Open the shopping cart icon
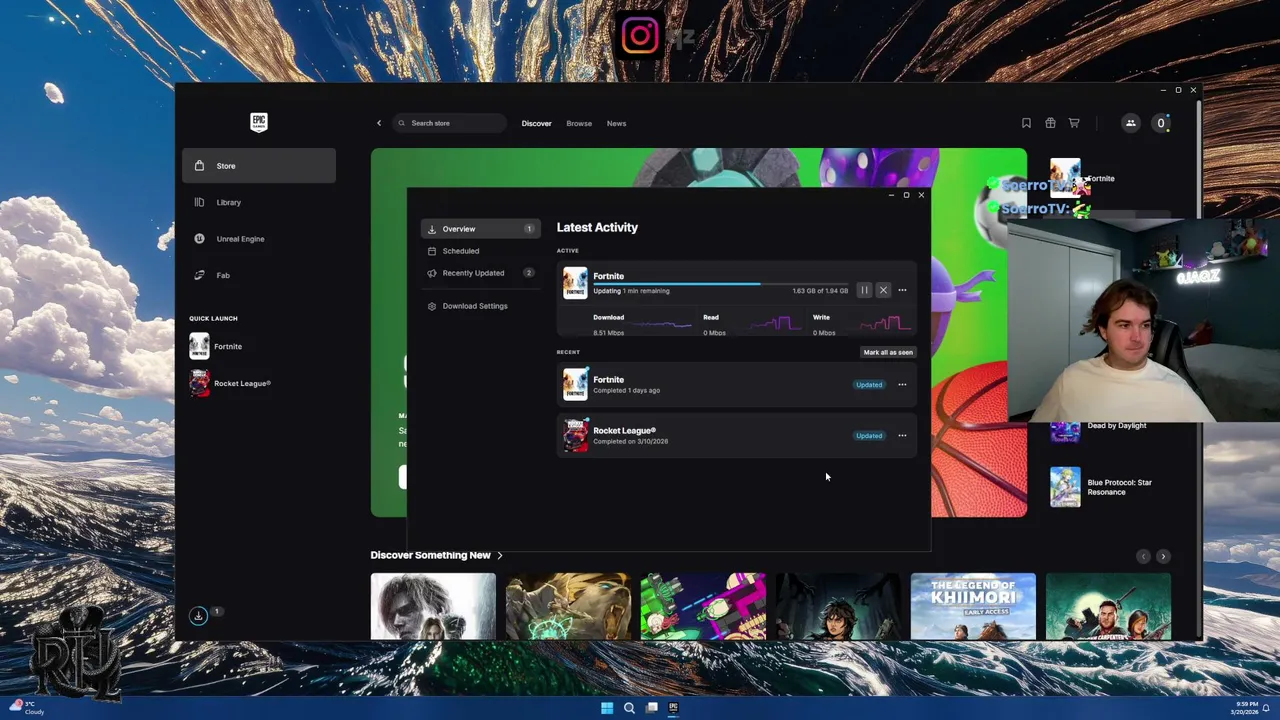The height and width of the screenshot is (720, 1280). coord(1074,123)
